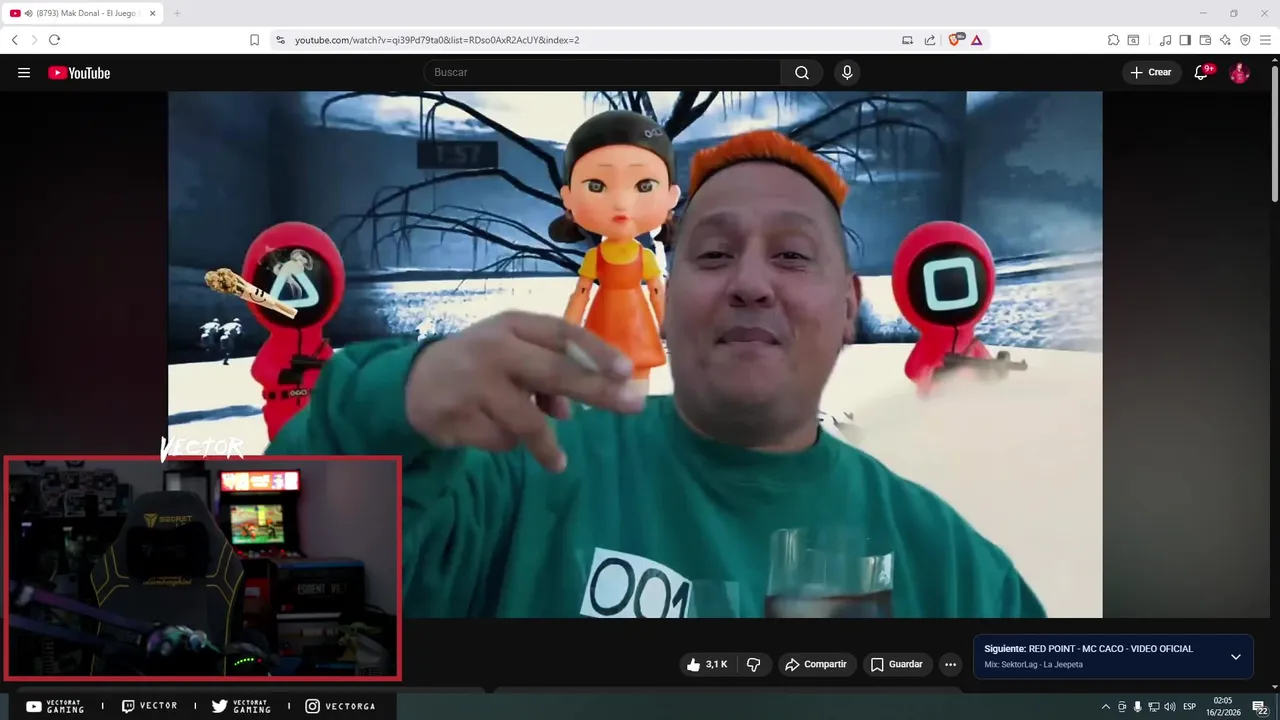1280x720 pixels.
Task: Open the three-dot more actions menu
Action: coord(950,664)
